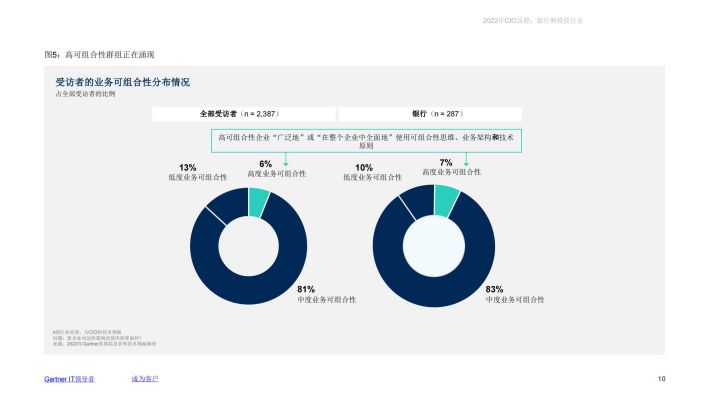Open the 成为客户 link
Image resolution: width=710 pixels, height=399 pixels.
point(145,379)
